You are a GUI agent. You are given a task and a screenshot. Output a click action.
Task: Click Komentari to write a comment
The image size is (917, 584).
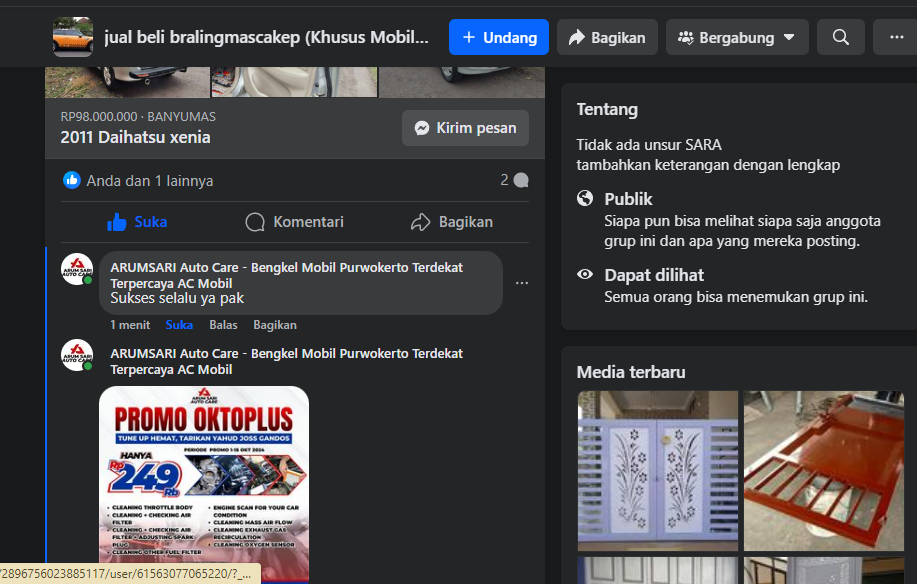[x=294, y=222]
